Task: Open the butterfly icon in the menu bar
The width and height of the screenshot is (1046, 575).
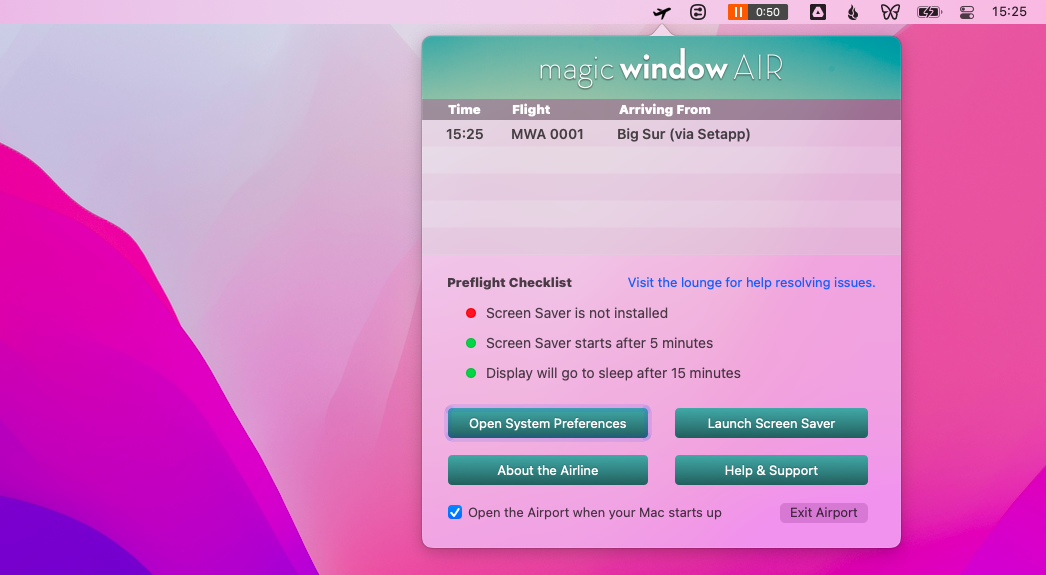Action: 890,12
